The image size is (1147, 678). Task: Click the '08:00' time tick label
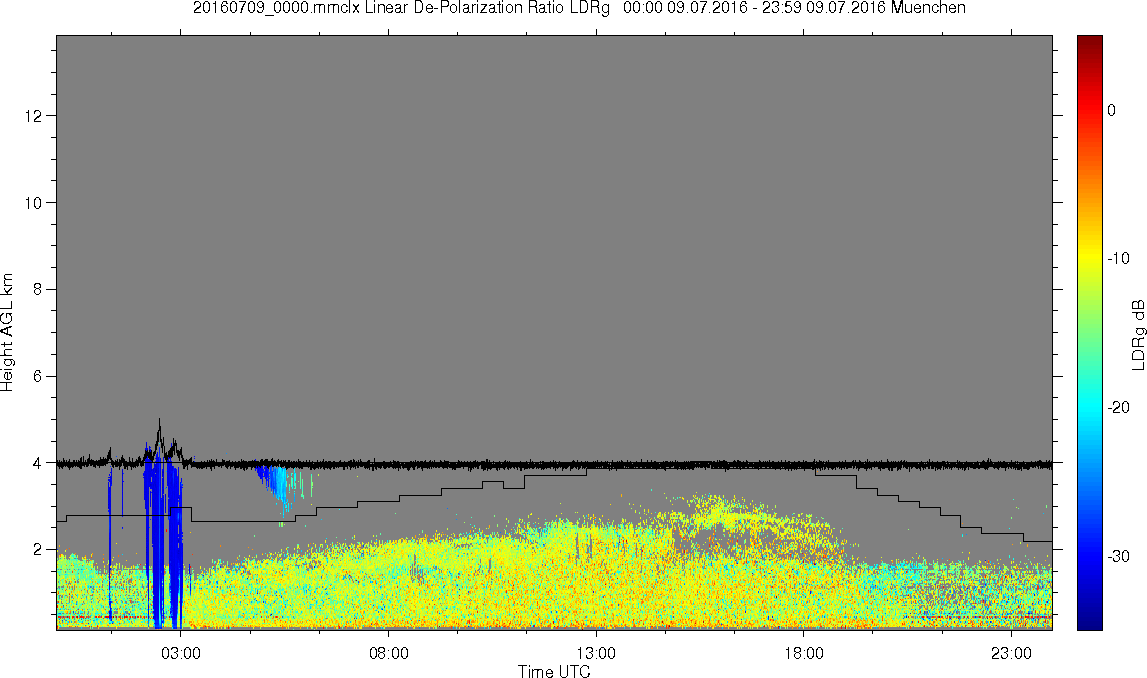[x=388, y=653]
